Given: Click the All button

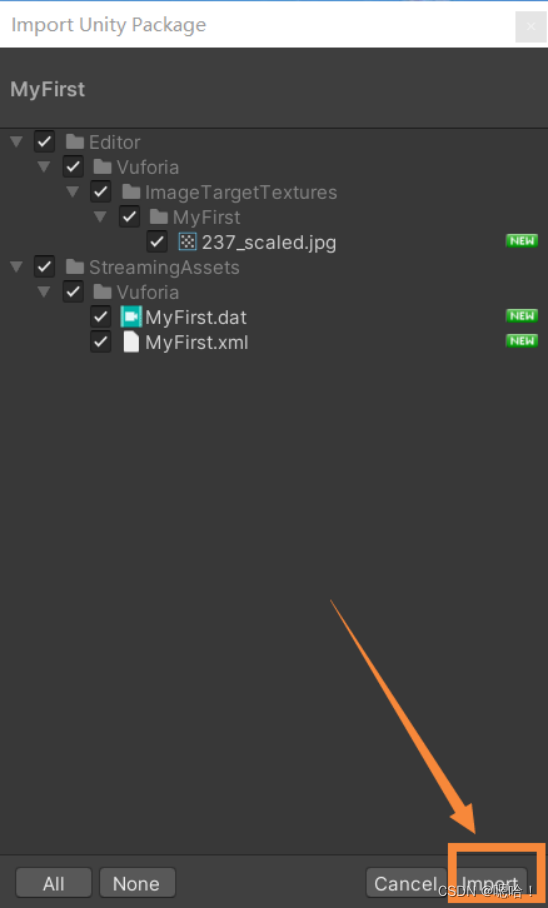Looking at the screenshot, I should (54, 883).
